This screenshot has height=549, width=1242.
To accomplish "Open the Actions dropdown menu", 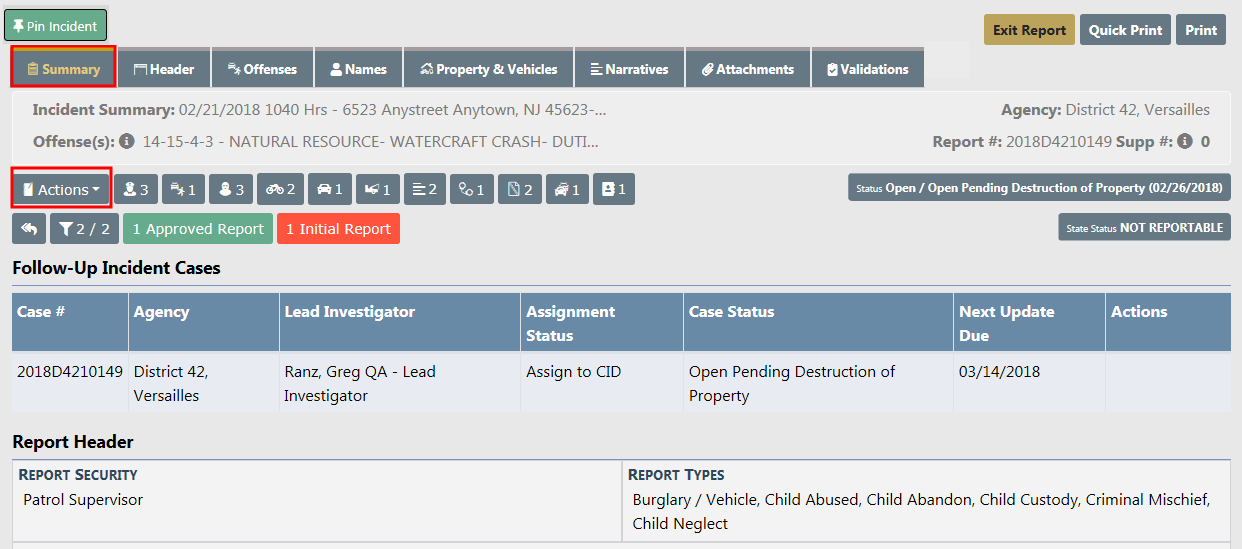I will 61,189.
